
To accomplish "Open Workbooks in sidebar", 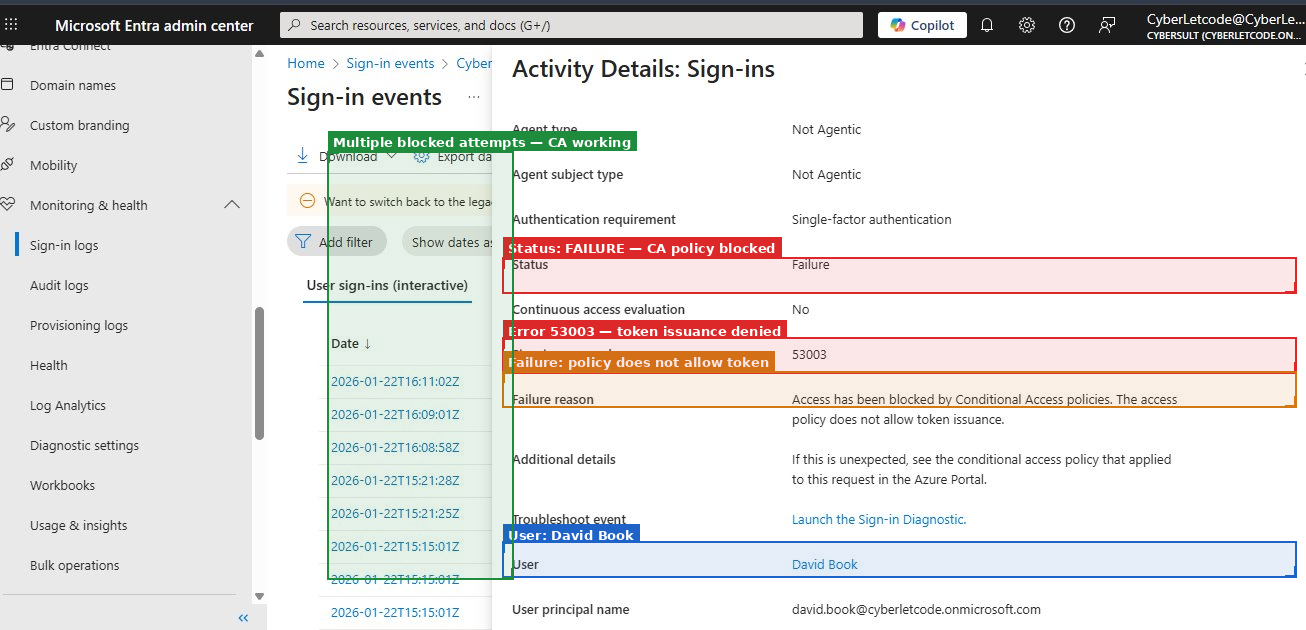I will (62, 485).
